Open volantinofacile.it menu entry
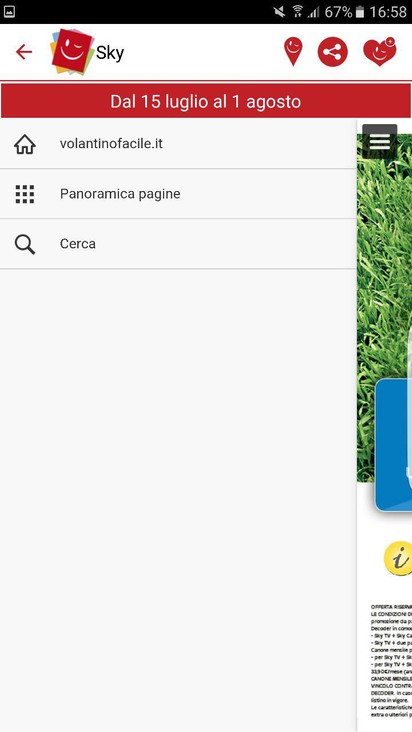412x732 pixels. (x=178, y=144)
